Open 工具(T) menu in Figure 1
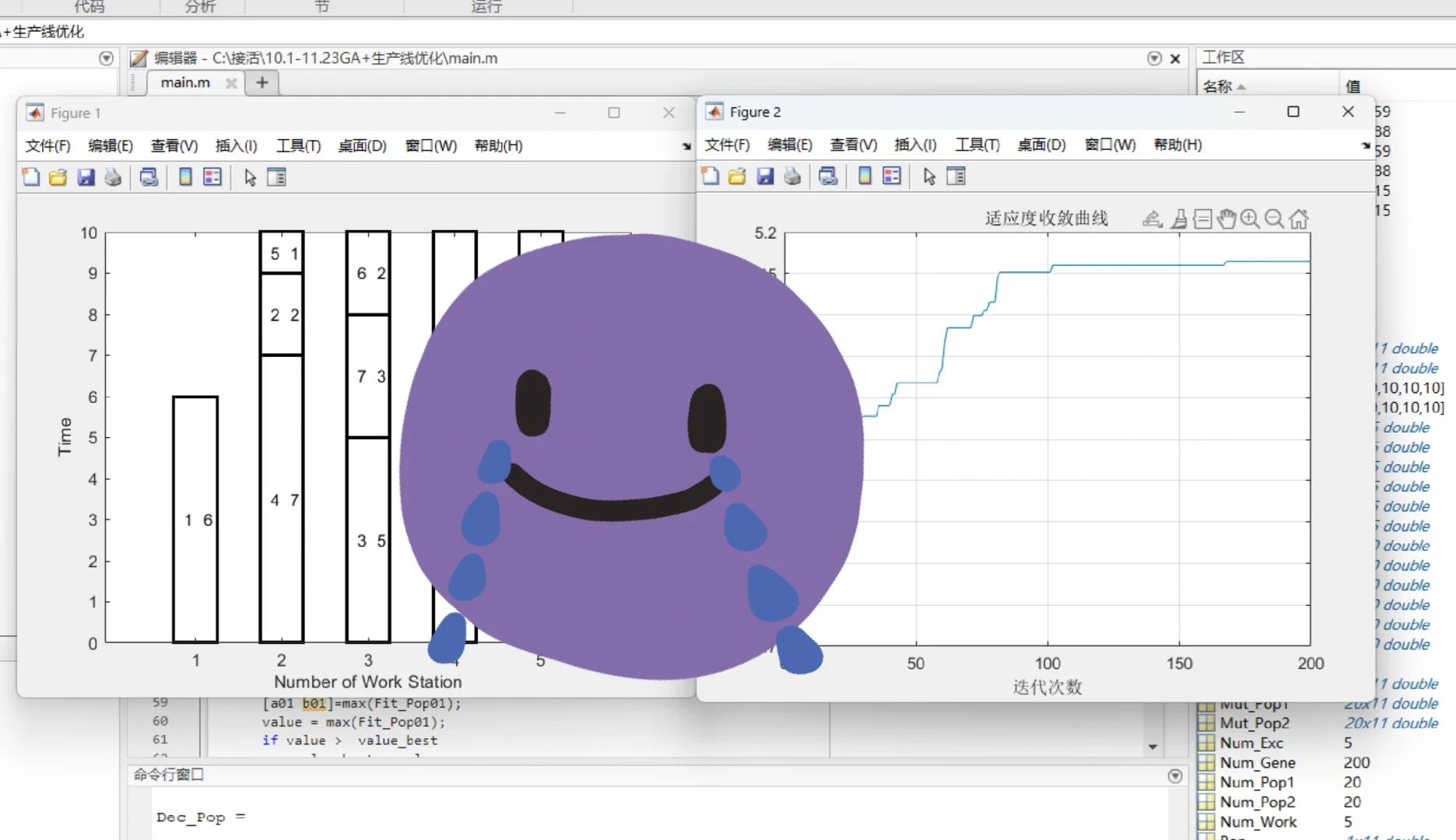This screenshot has height=840, width=1456. (x=299, y=145)
